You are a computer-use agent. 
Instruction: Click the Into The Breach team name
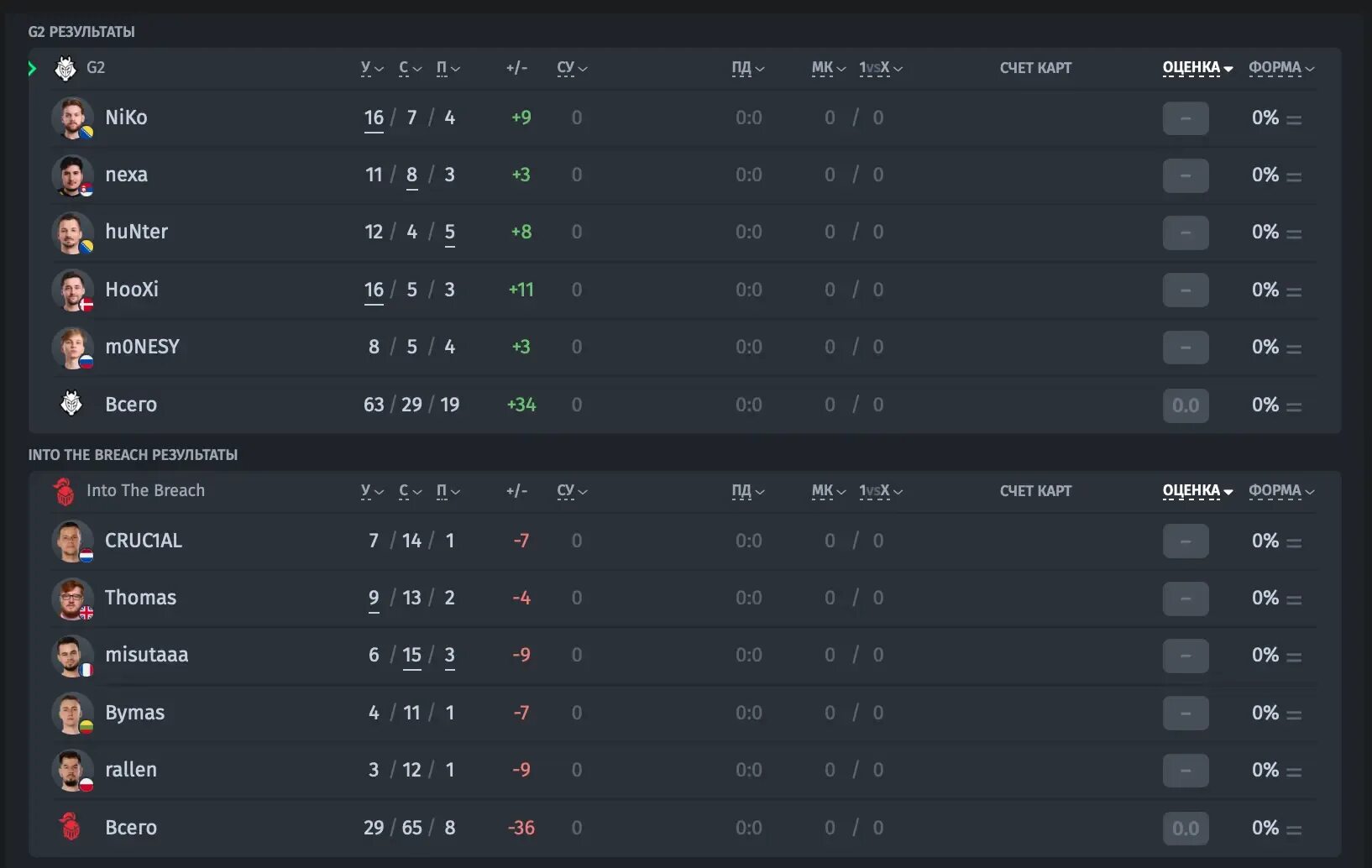[145, 491]
